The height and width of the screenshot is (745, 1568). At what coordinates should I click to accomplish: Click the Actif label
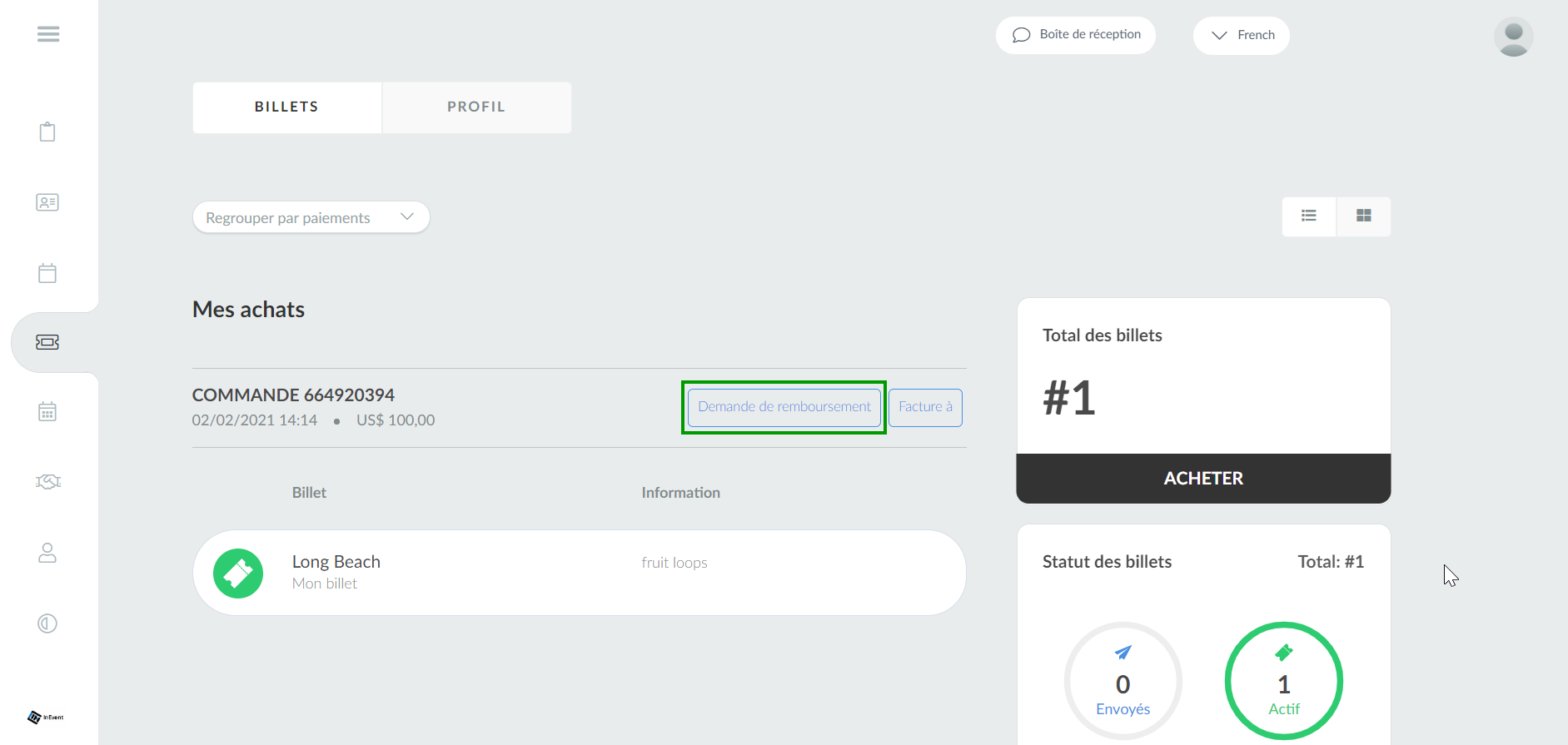point(1284,709)
